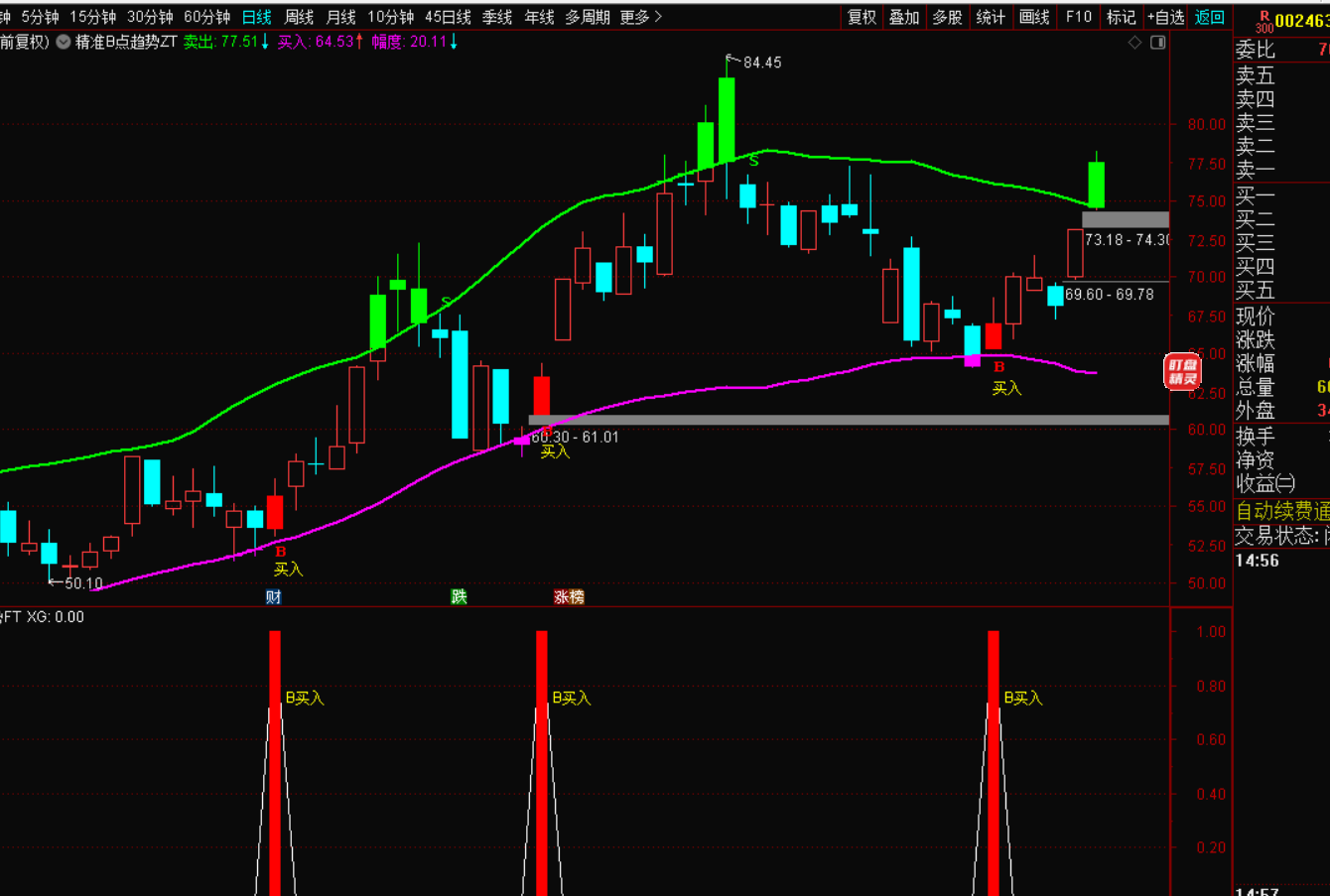1330x896 pixels.
Task: Click the 跌 event marker icon
Action: (x=459, y=596)
